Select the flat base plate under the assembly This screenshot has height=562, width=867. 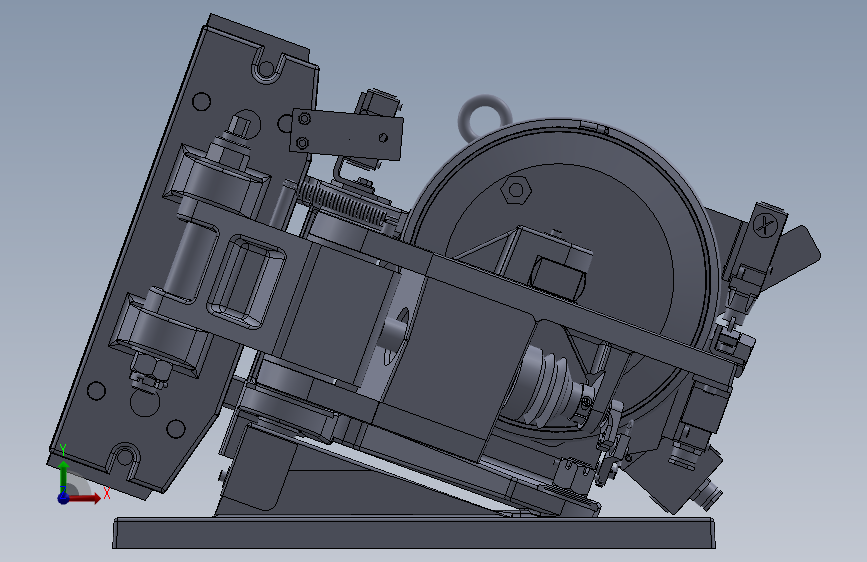414,533
